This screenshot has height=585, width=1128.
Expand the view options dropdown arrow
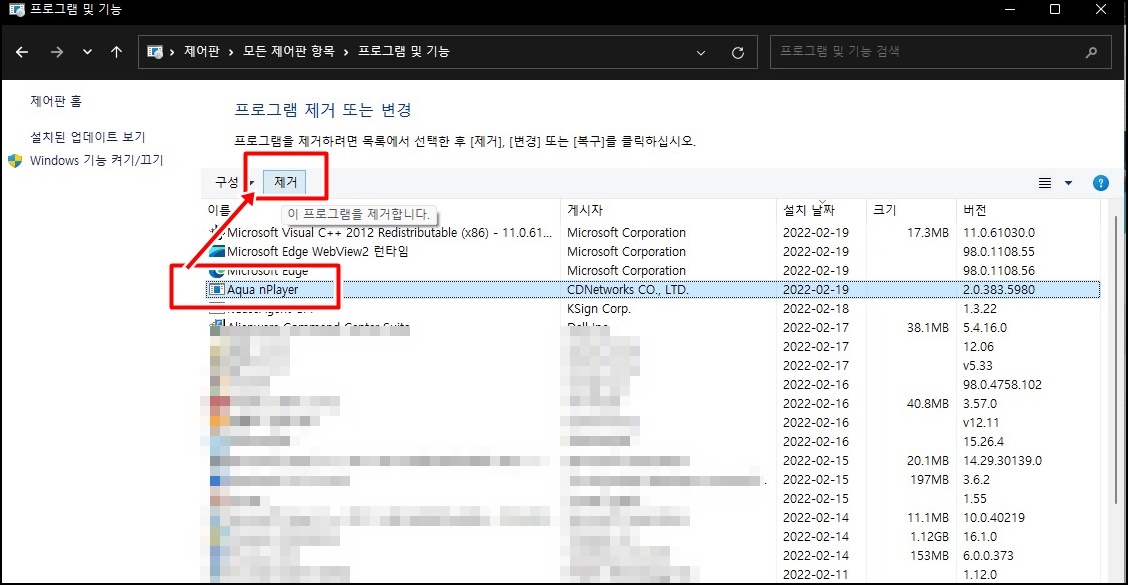(1068, 183)
